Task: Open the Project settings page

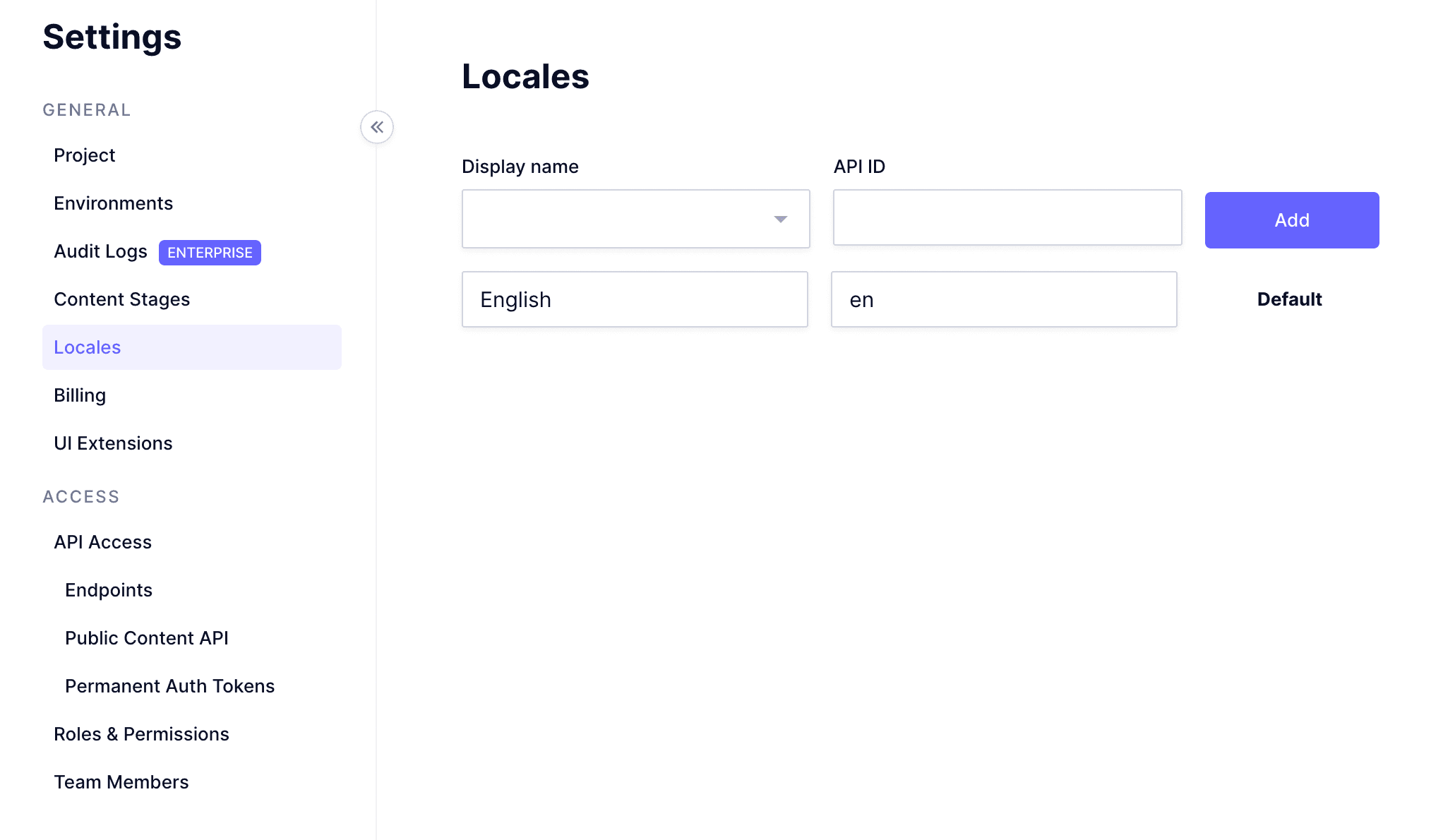Action: (84, 155)
